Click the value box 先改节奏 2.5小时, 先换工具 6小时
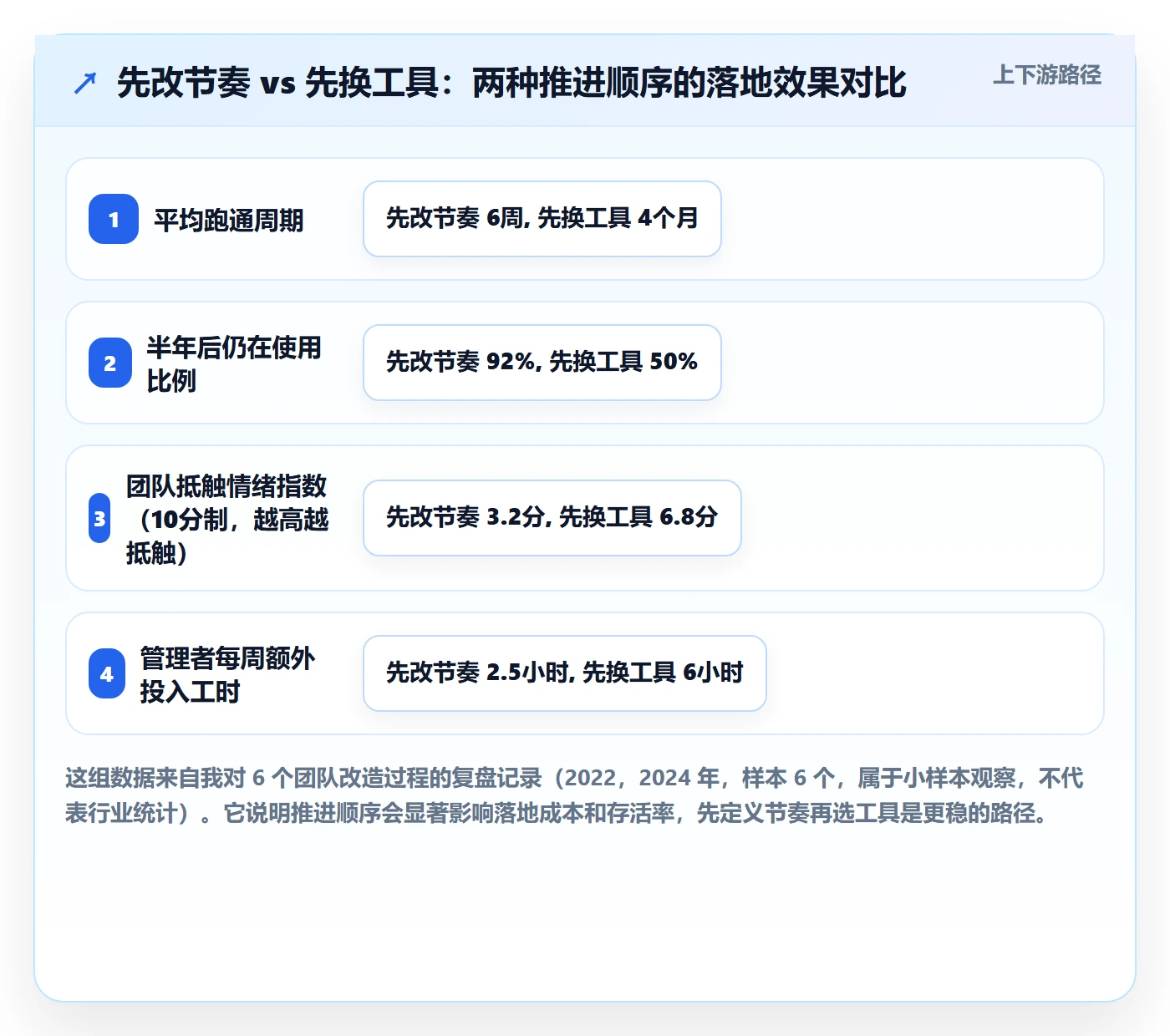Image resolution: width=1170 pixels, height=1036 pixels. [x=565, y=673]
